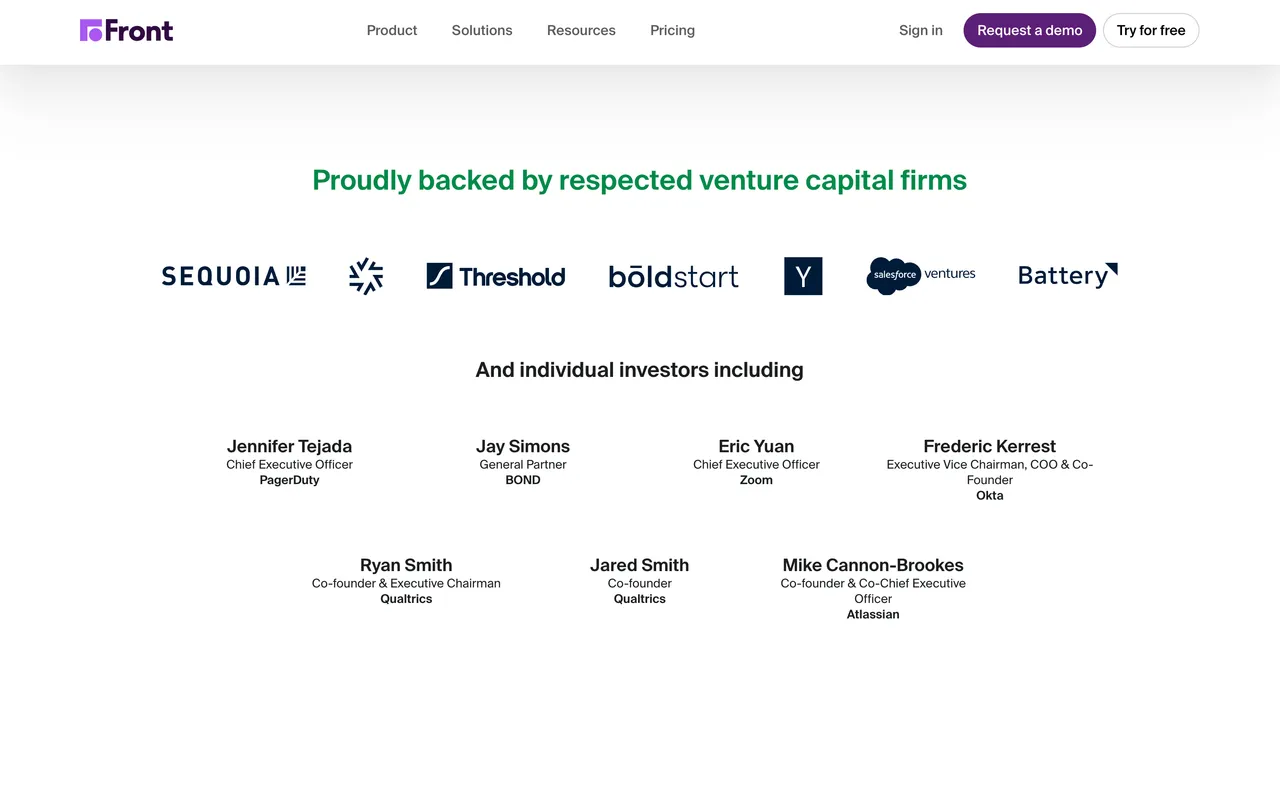Viewport: 1280px width, 790px height.
Task: Click the Y Combinator logo
Action: click(803, 276)
